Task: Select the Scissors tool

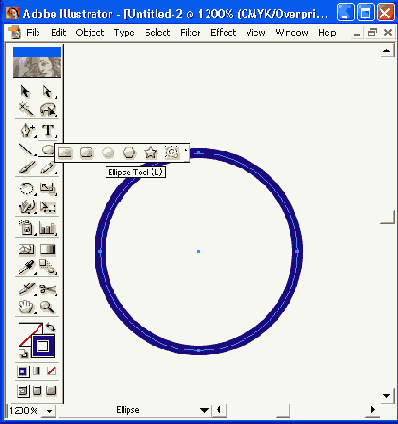Action: (x=48, y=289)
